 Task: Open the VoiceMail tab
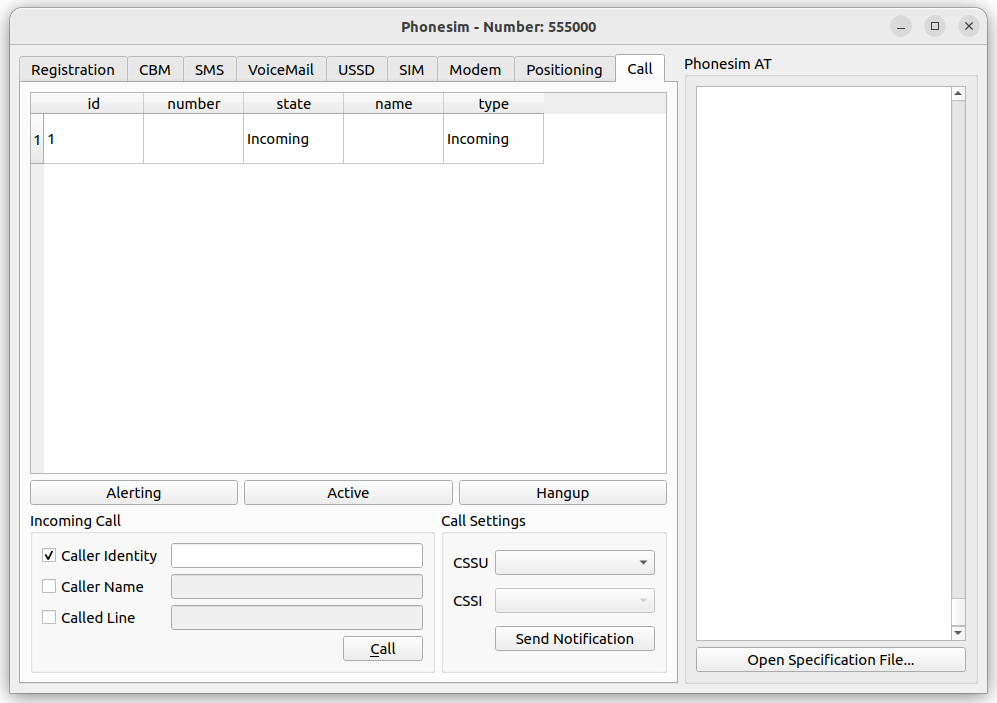coord(281,69)
